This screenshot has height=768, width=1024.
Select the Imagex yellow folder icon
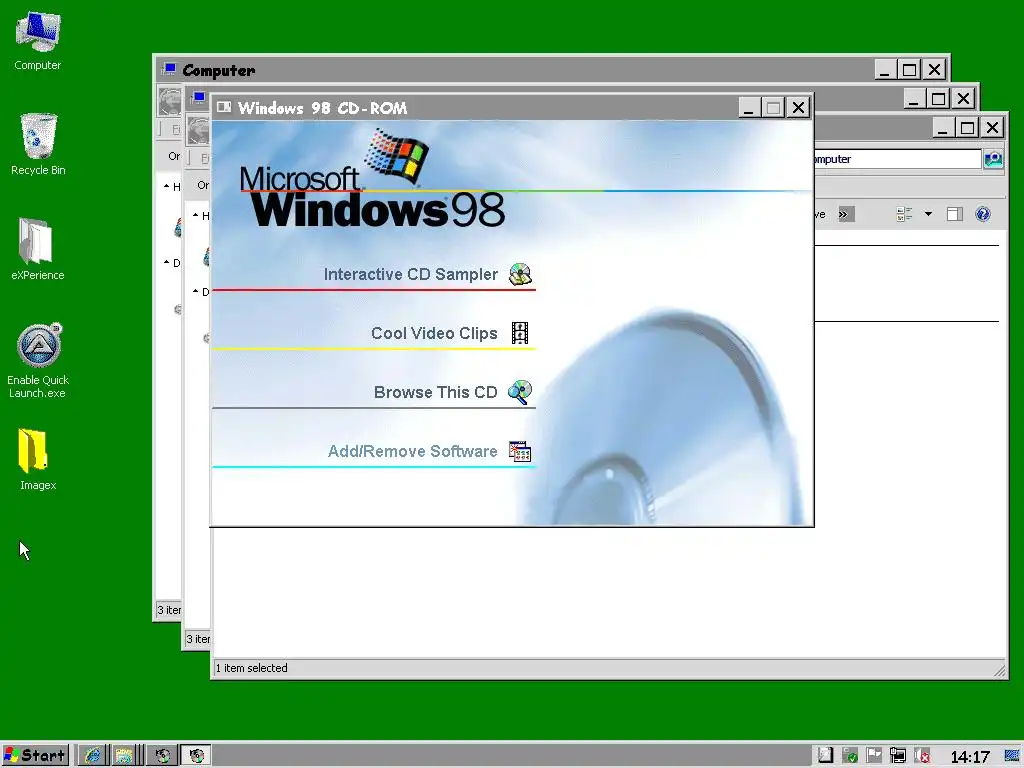[x=37, y=459]
